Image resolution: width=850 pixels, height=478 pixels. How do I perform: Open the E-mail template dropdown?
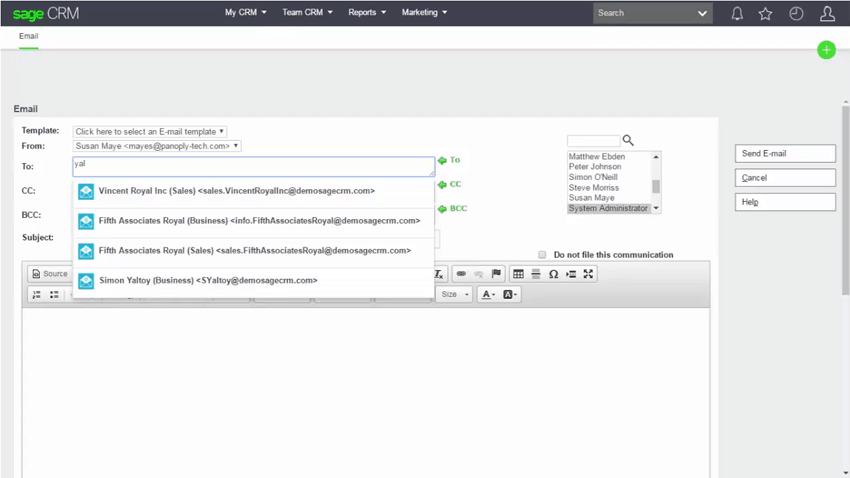150,132
